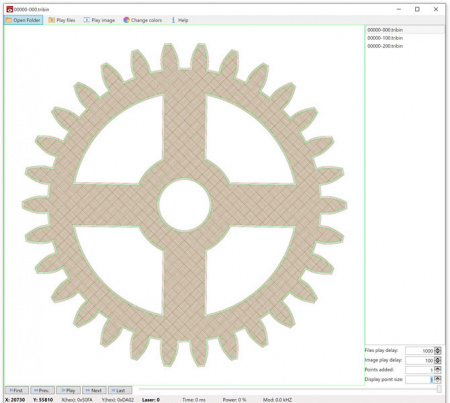Click the app icon in the title bar
Screen dimensions: 450x403
[x=10, y=9]
